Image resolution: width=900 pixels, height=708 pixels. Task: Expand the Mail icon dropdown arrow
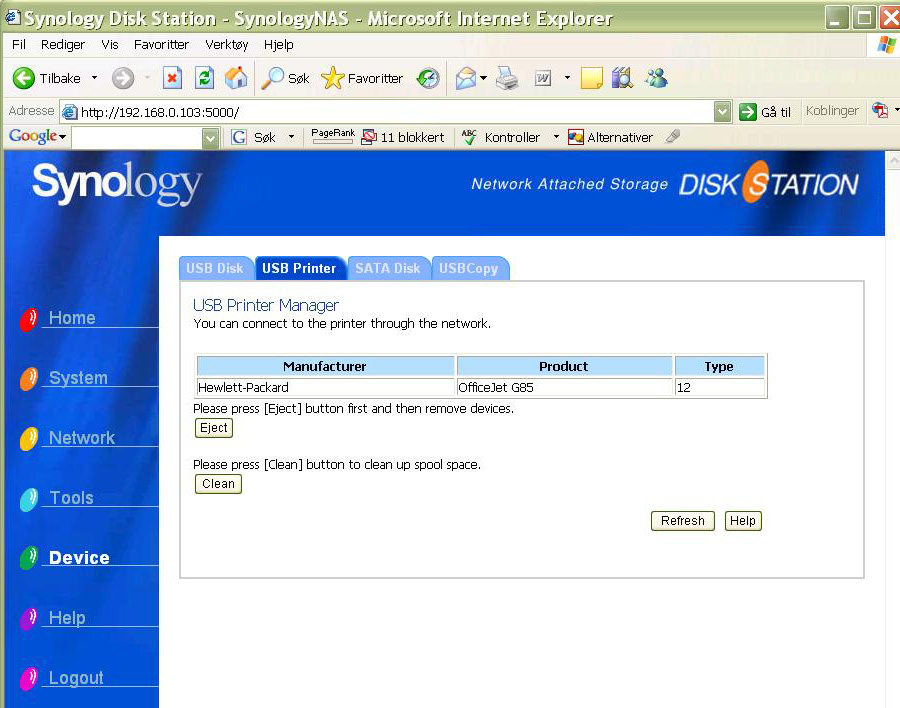(x=484, y=78)
